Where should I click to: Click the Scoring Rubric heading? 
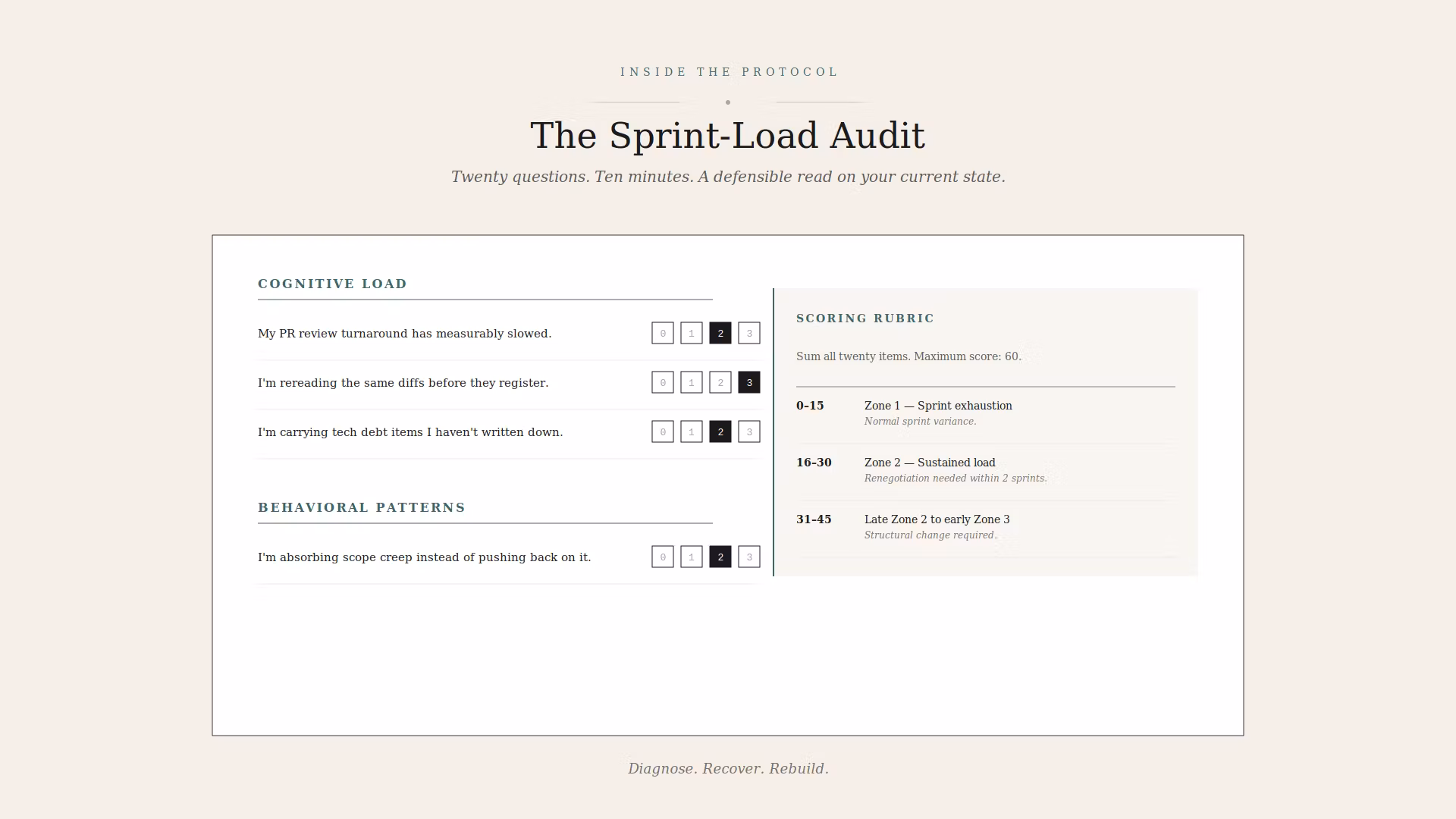tap(865, 318)
